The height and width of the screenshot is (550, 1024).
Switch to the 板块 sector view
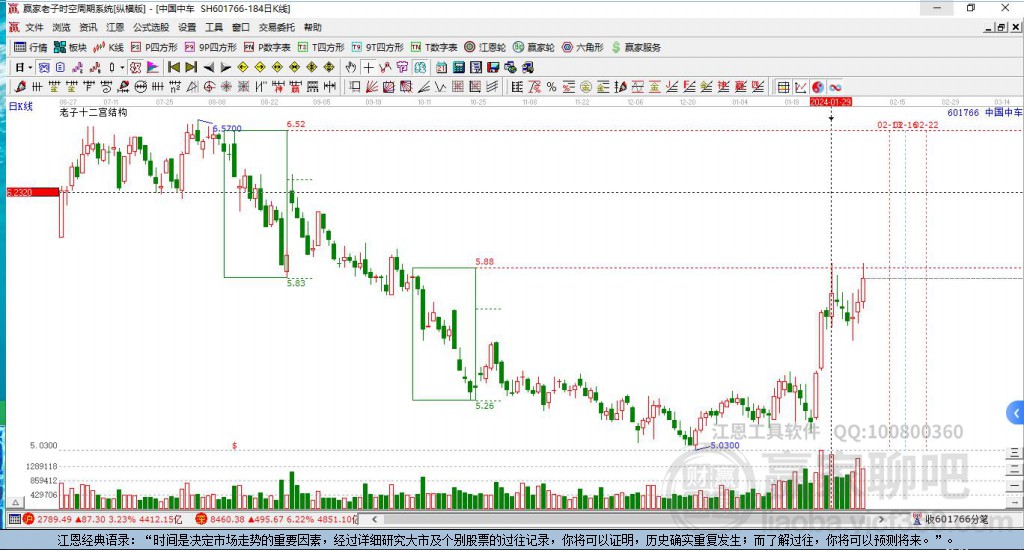[x=70, y=47]
